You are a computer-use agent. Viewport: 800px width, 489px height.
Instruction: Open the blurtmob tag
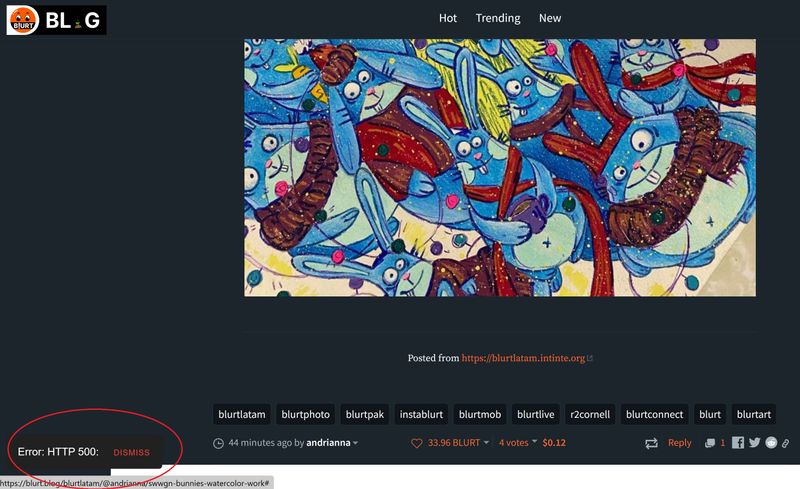pyautogui.click(x=480, y=414)
